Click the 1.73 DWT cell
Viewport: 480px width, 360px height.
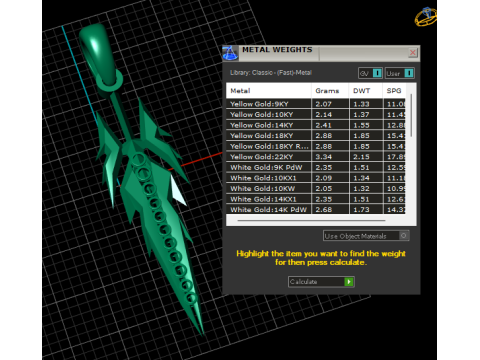pos(366,209)
